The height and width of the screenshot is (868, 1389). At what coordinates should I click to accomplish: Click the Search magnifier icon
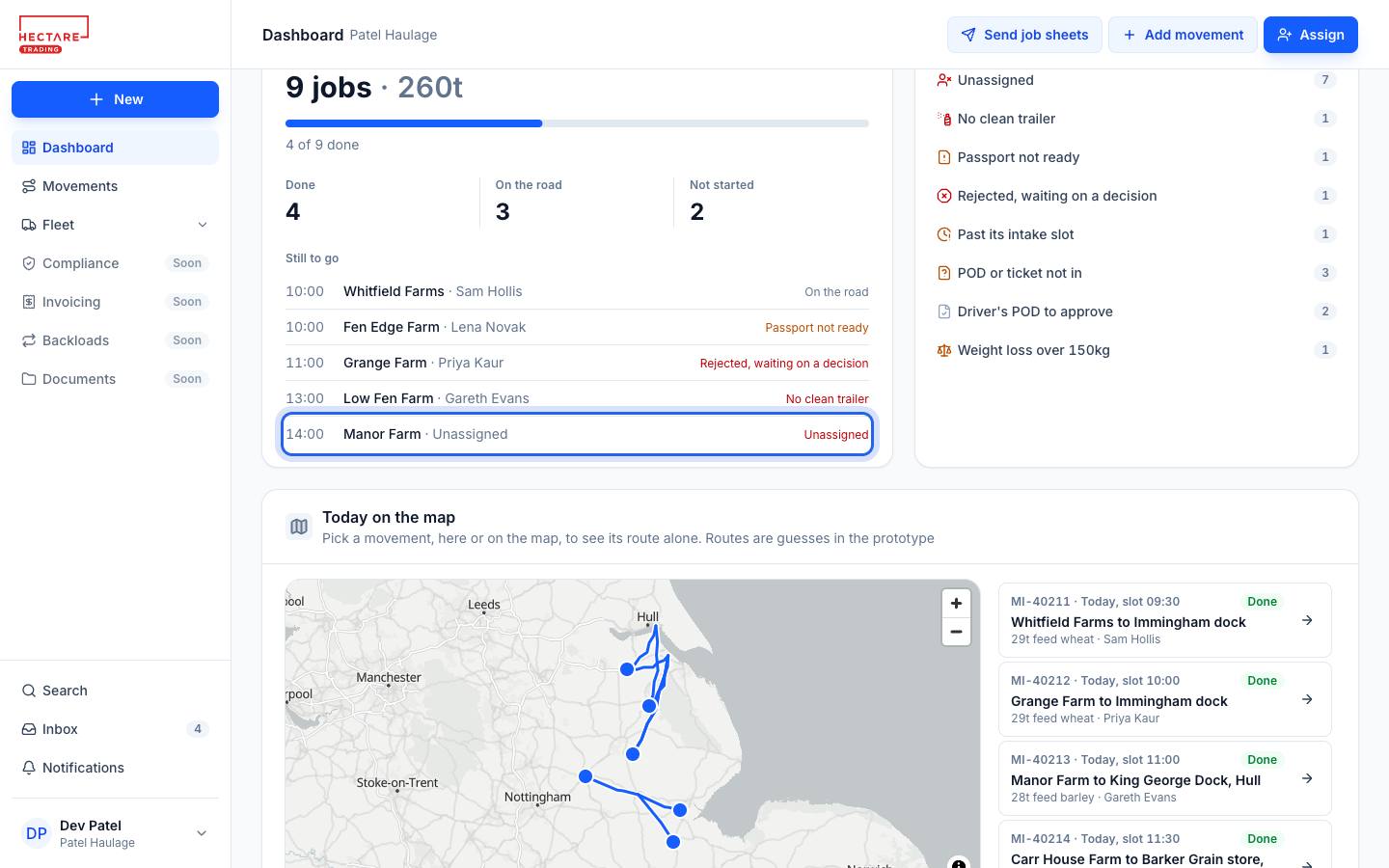pos(29,691)
